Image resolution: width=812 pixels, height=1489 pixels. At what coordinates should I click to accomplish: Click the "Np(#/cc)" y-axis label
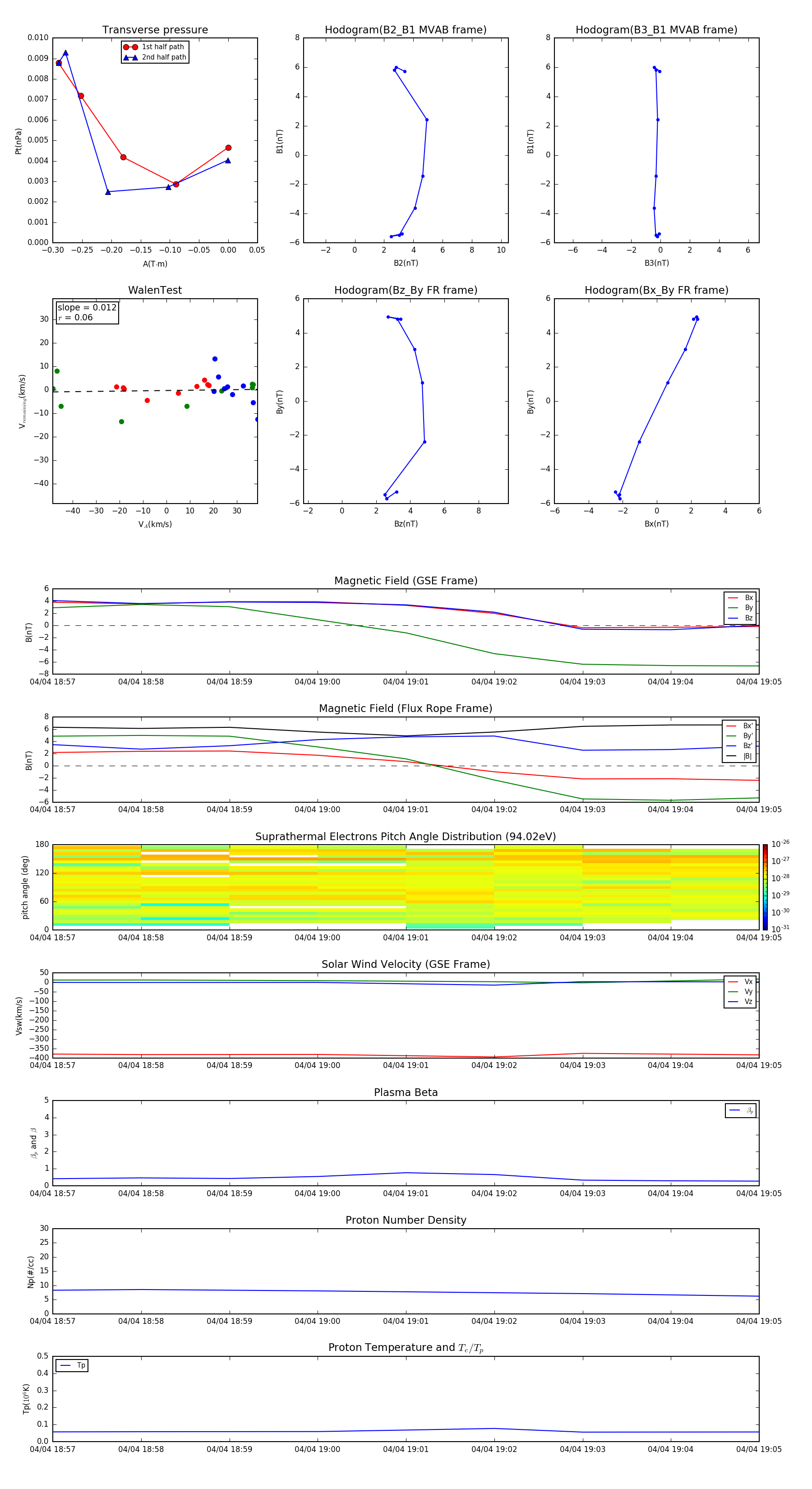(x=31, y=1271)
